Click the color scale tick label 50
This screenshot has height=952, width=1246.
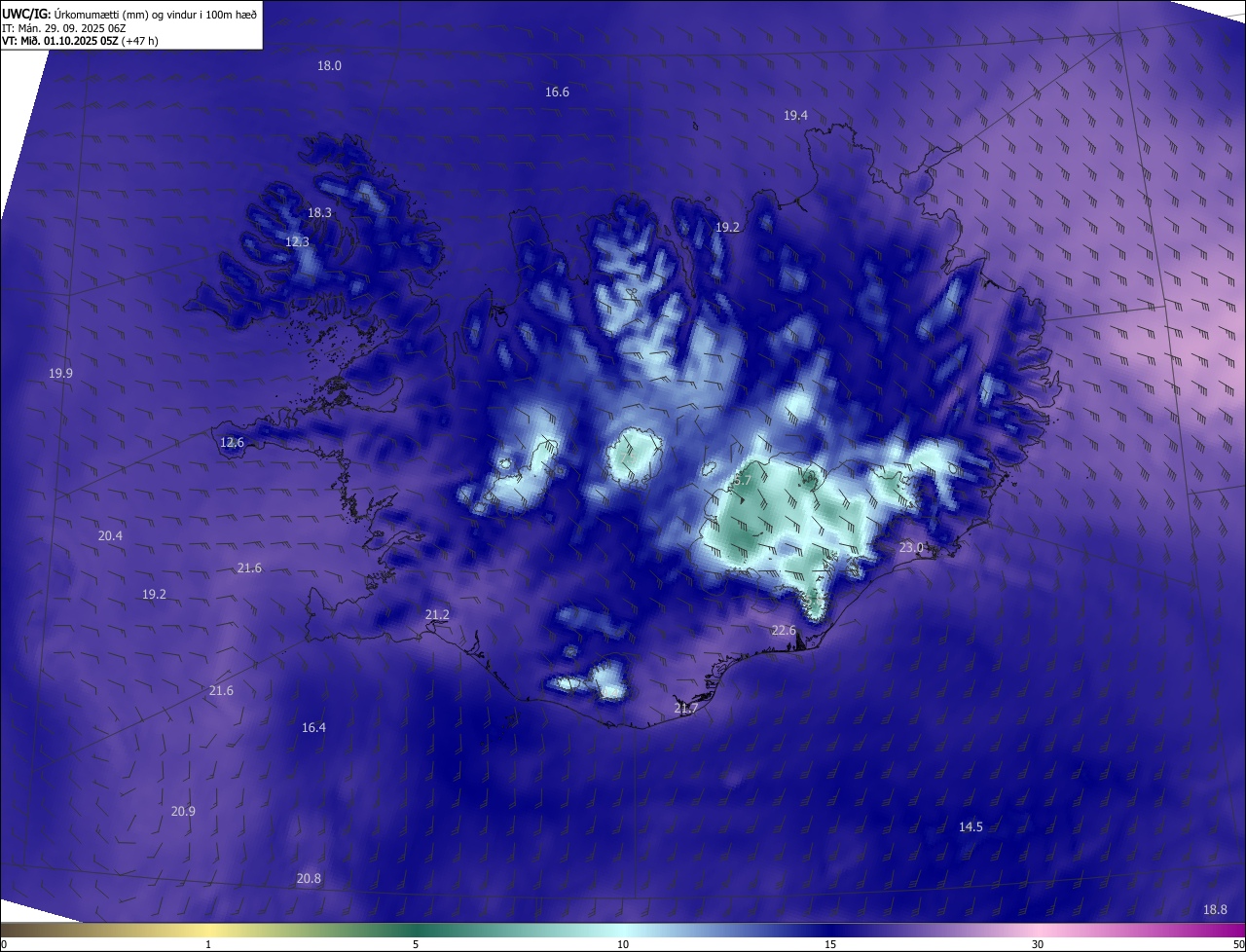point(1238,944)
